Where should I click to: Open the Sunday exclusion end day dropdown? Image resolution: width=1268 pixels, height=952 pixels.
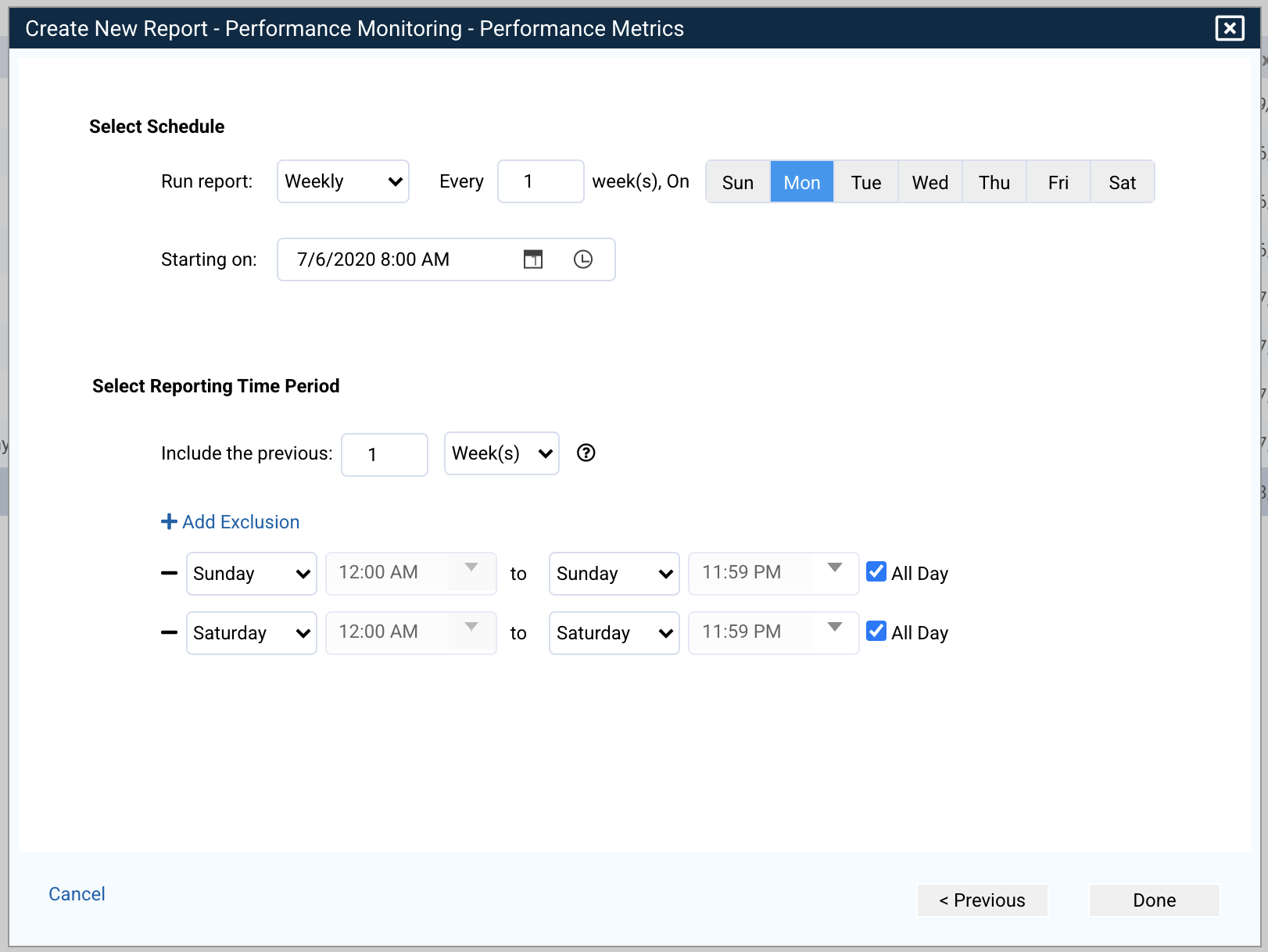(614, 574)
